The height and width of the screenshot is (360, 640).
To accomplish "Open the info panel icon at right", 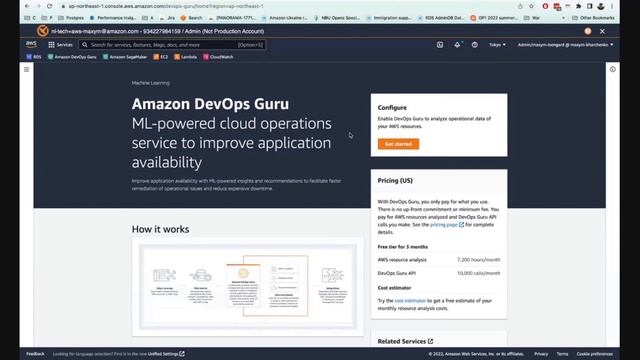I will [x=613, y=69].
